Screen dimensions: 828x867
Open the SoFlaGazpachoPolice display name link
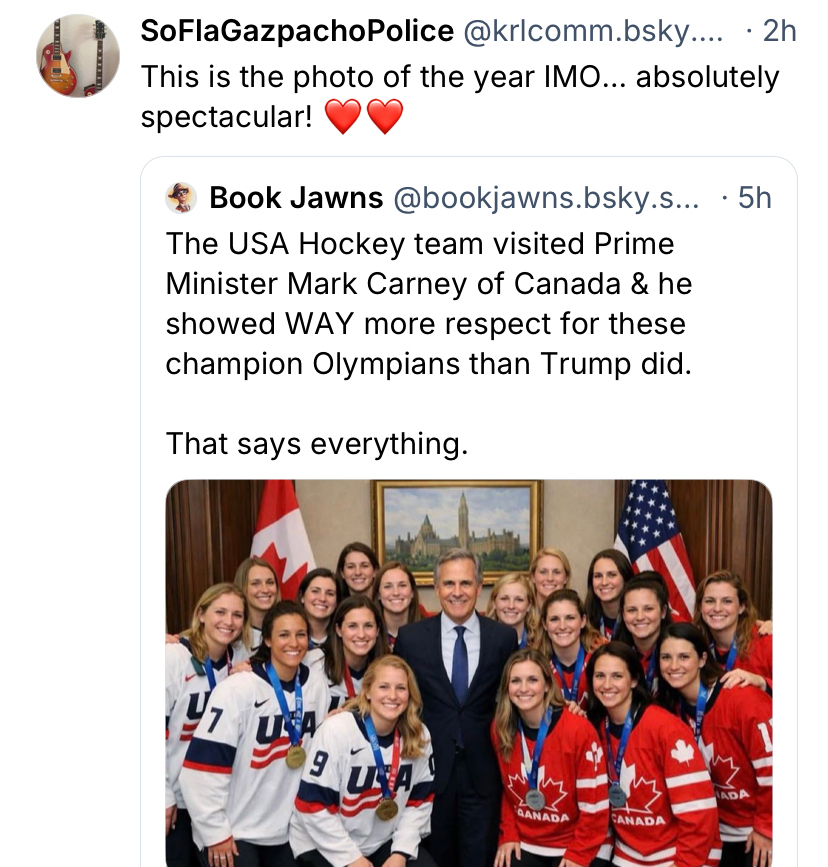point(297,31)
